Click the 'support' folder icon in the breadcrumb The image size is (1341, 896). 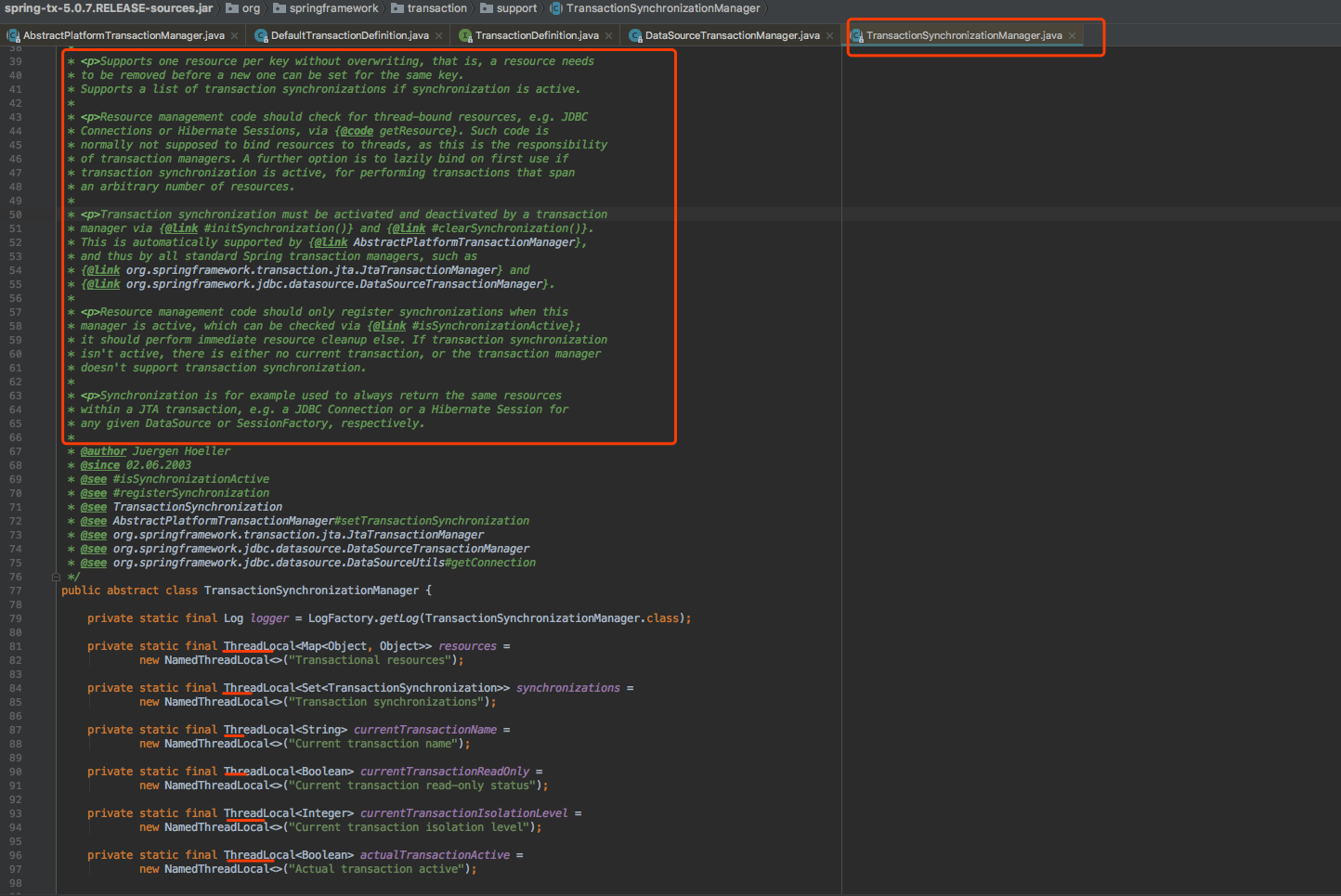(488, 8)
